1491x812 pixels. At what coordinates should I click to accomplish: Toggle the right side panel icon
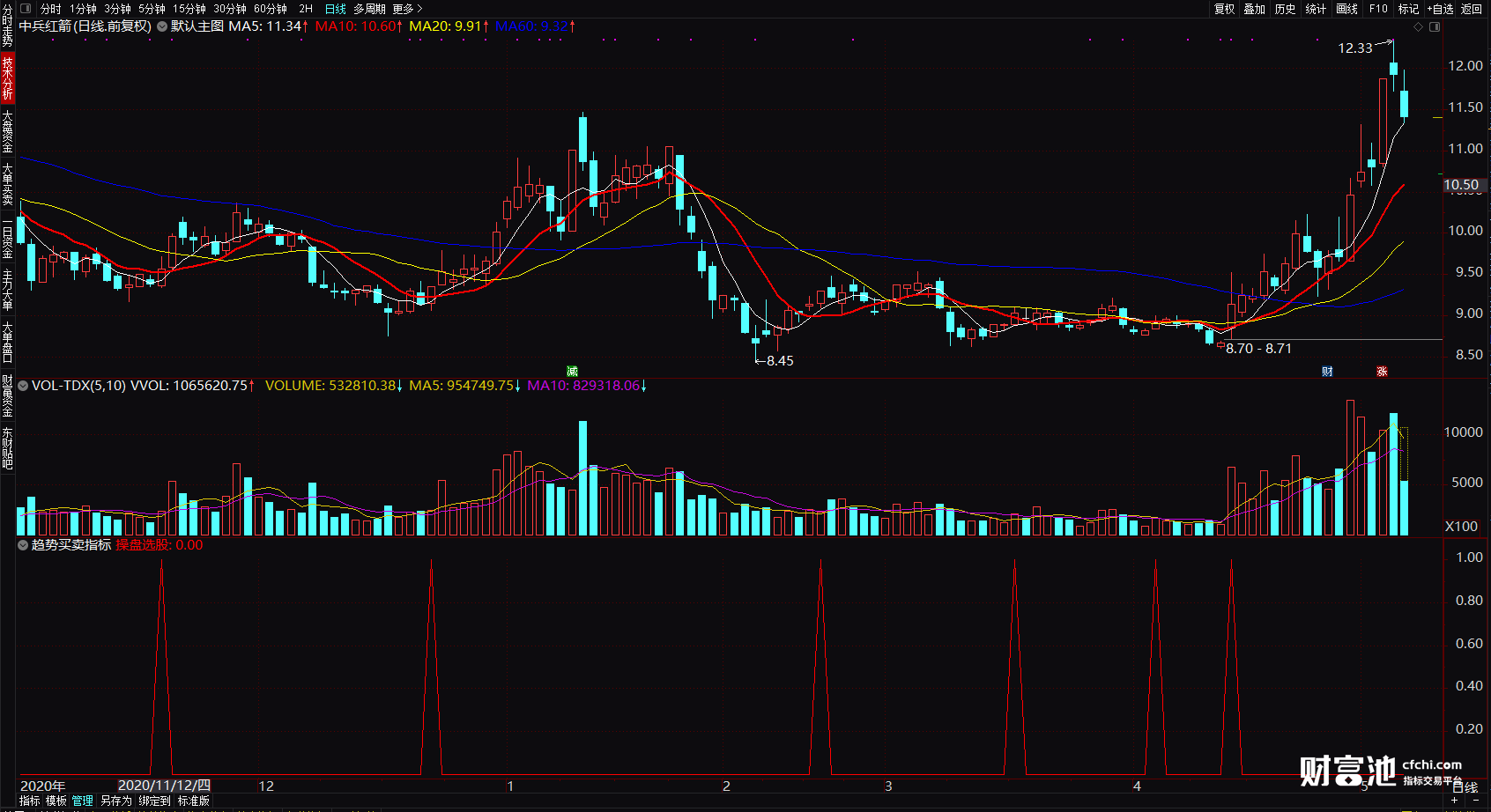1435,27
